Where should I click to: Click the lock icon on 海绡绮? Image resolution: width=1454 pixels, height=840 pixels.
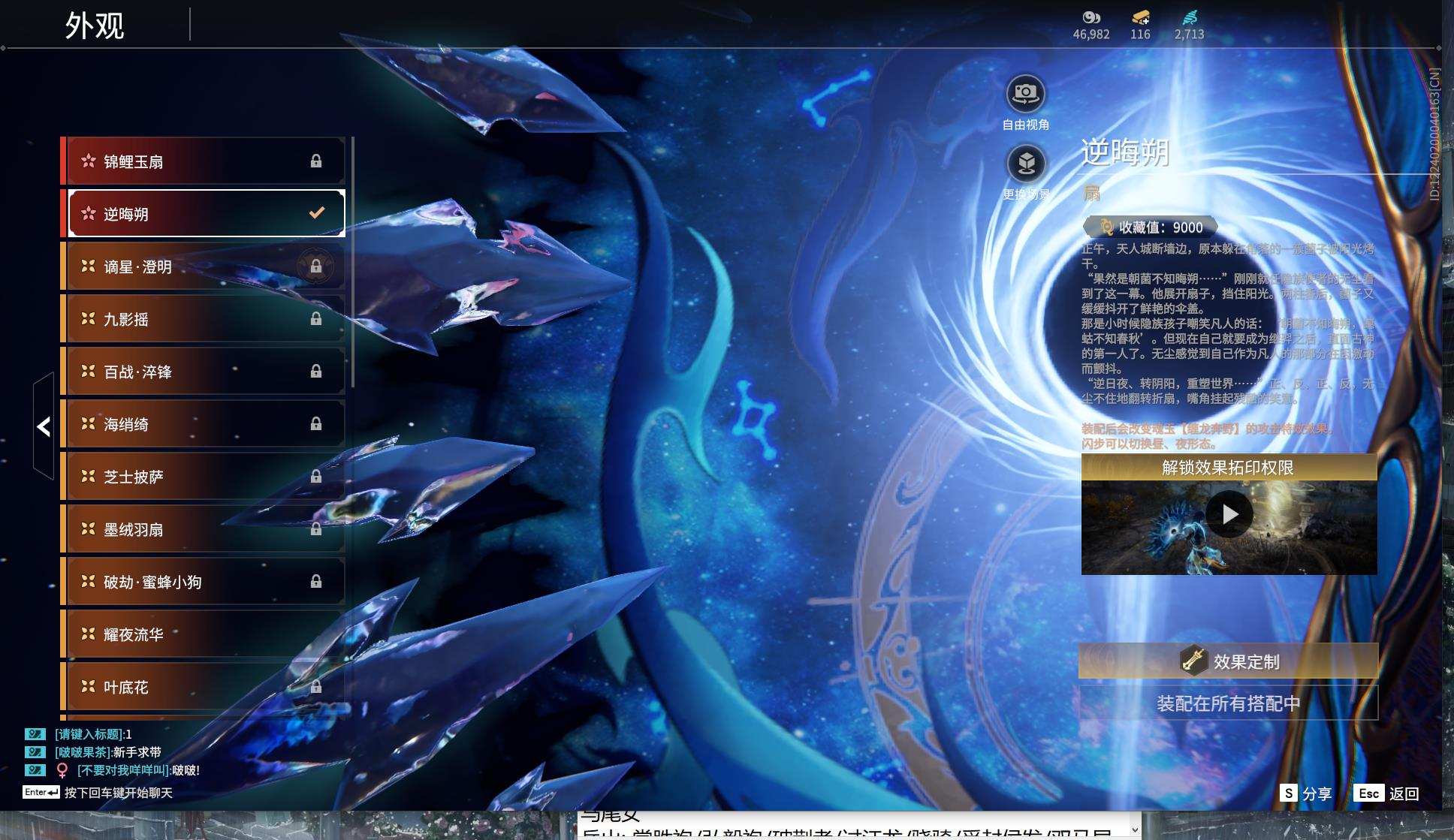pyautogui.click(x=316, y=424)
